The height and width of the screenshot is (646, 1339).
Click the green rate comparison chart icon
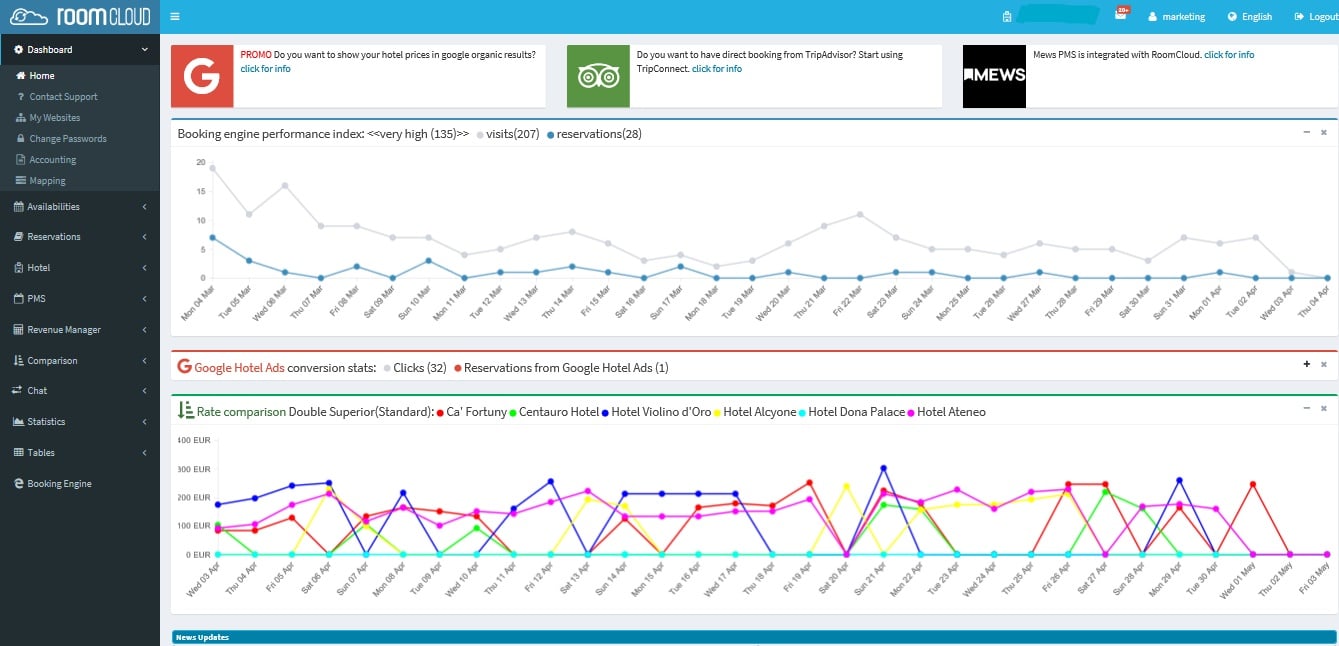pos(185,410)
